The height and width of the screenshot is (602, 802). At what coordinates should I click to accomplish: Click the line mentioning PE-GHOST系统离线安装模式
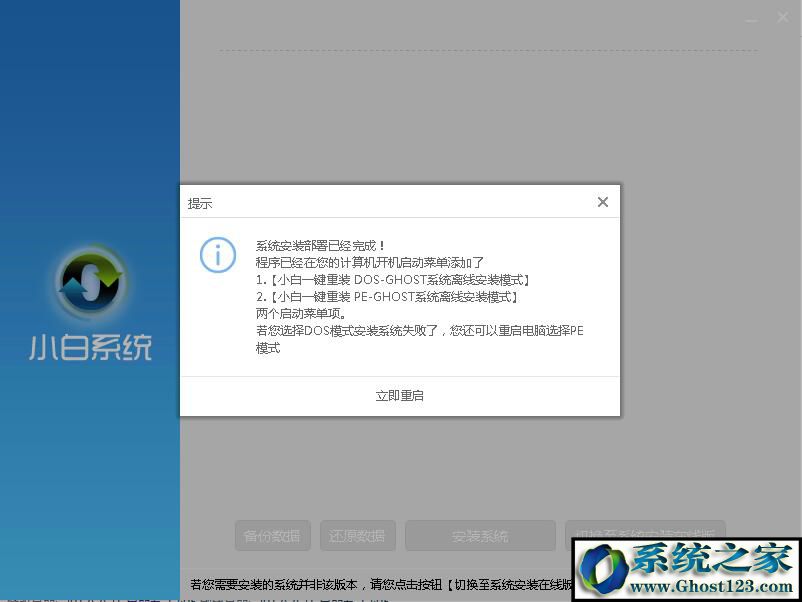[387, 297]
